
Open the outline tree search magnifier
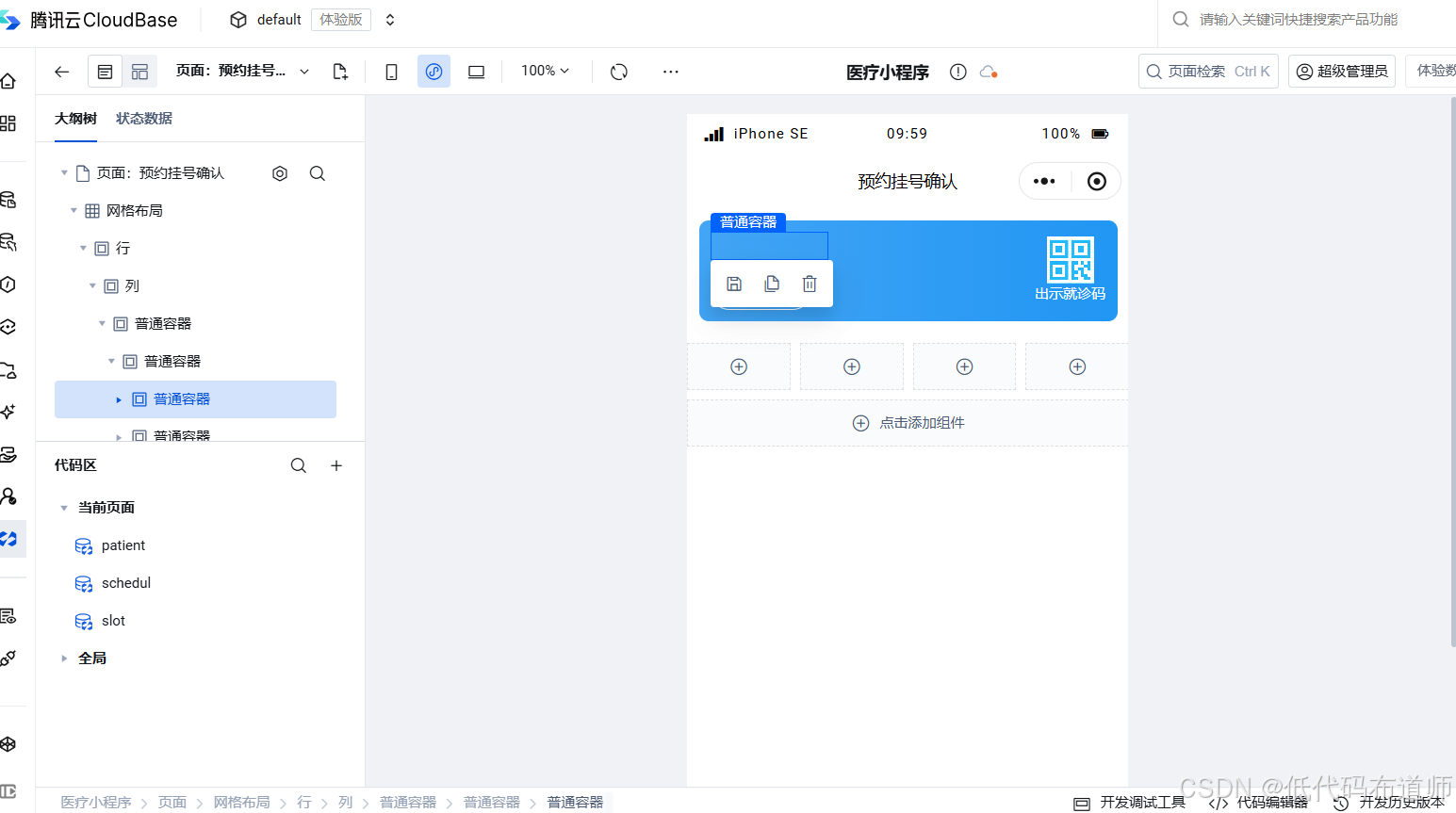[x=317, y=172]
